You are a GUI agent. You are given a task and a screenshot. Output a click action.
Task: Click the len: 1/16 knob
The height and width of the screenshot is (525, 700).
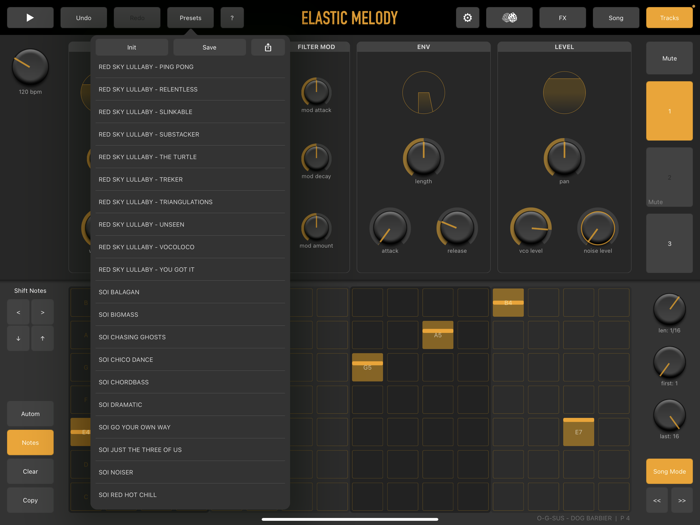coord(670,309)
